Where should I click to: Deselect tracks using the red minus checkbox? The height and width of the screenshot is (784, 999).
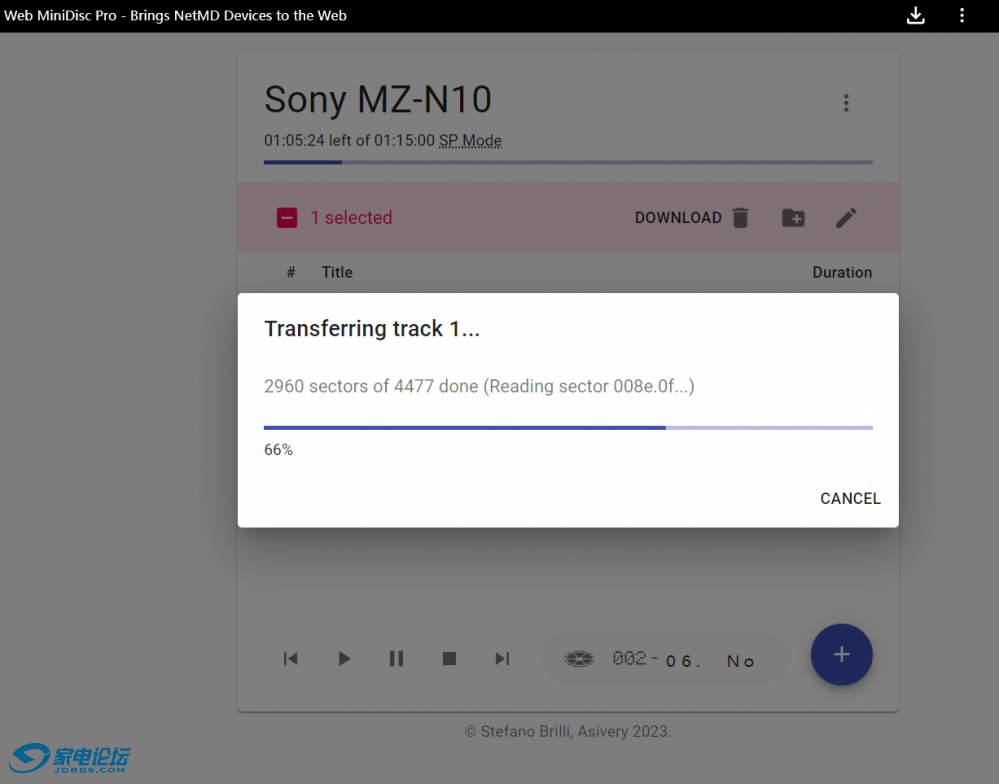pyautogui.click(x=287, y=218)
